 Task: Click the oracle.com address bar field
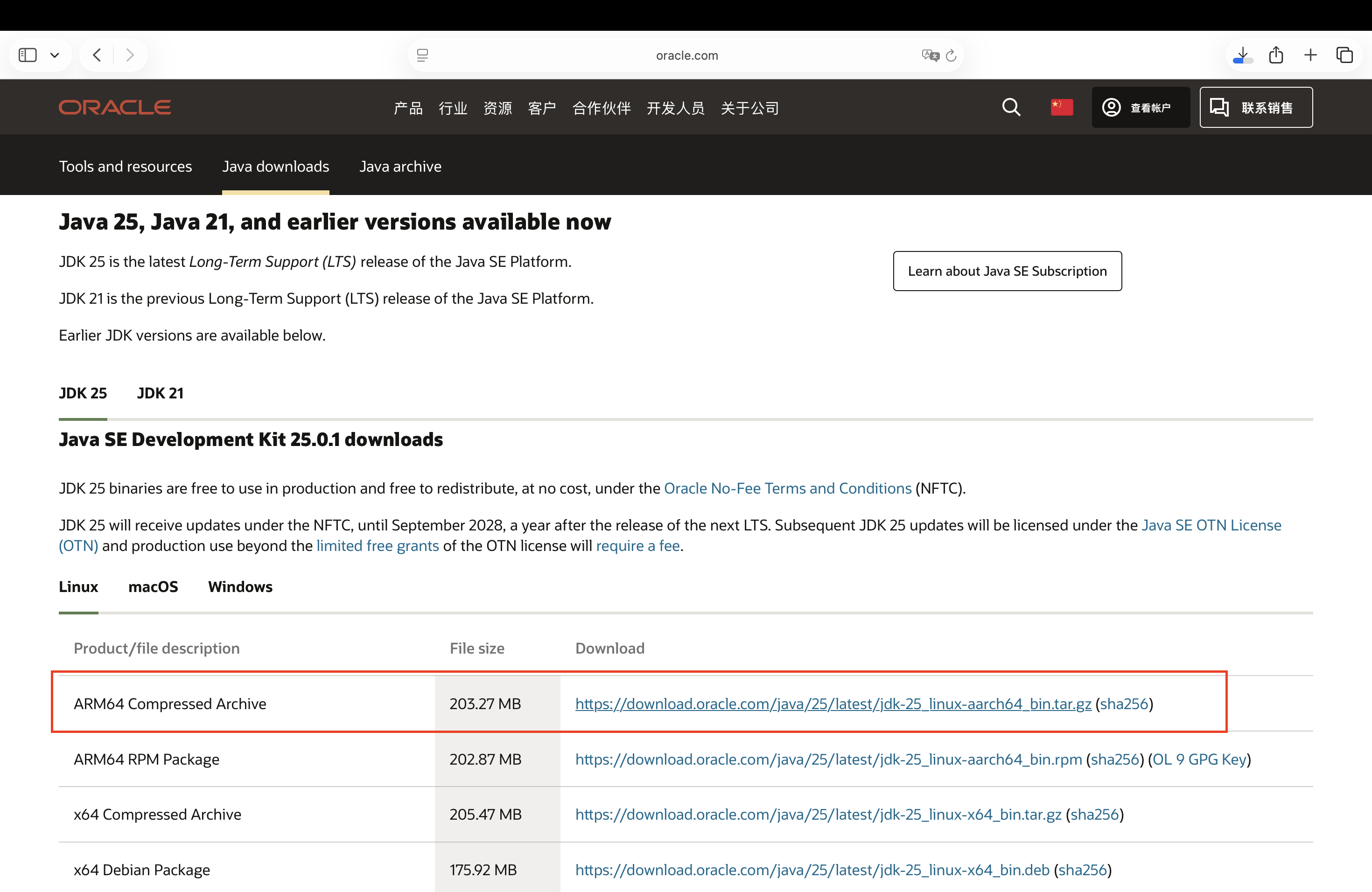click(x=686, y=56)
